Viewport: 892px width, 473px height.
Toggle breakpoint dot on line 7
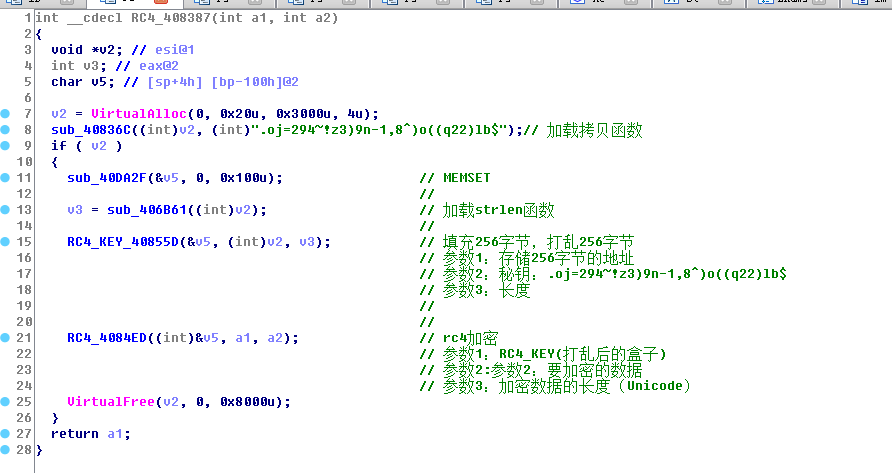tap(5, 113)
